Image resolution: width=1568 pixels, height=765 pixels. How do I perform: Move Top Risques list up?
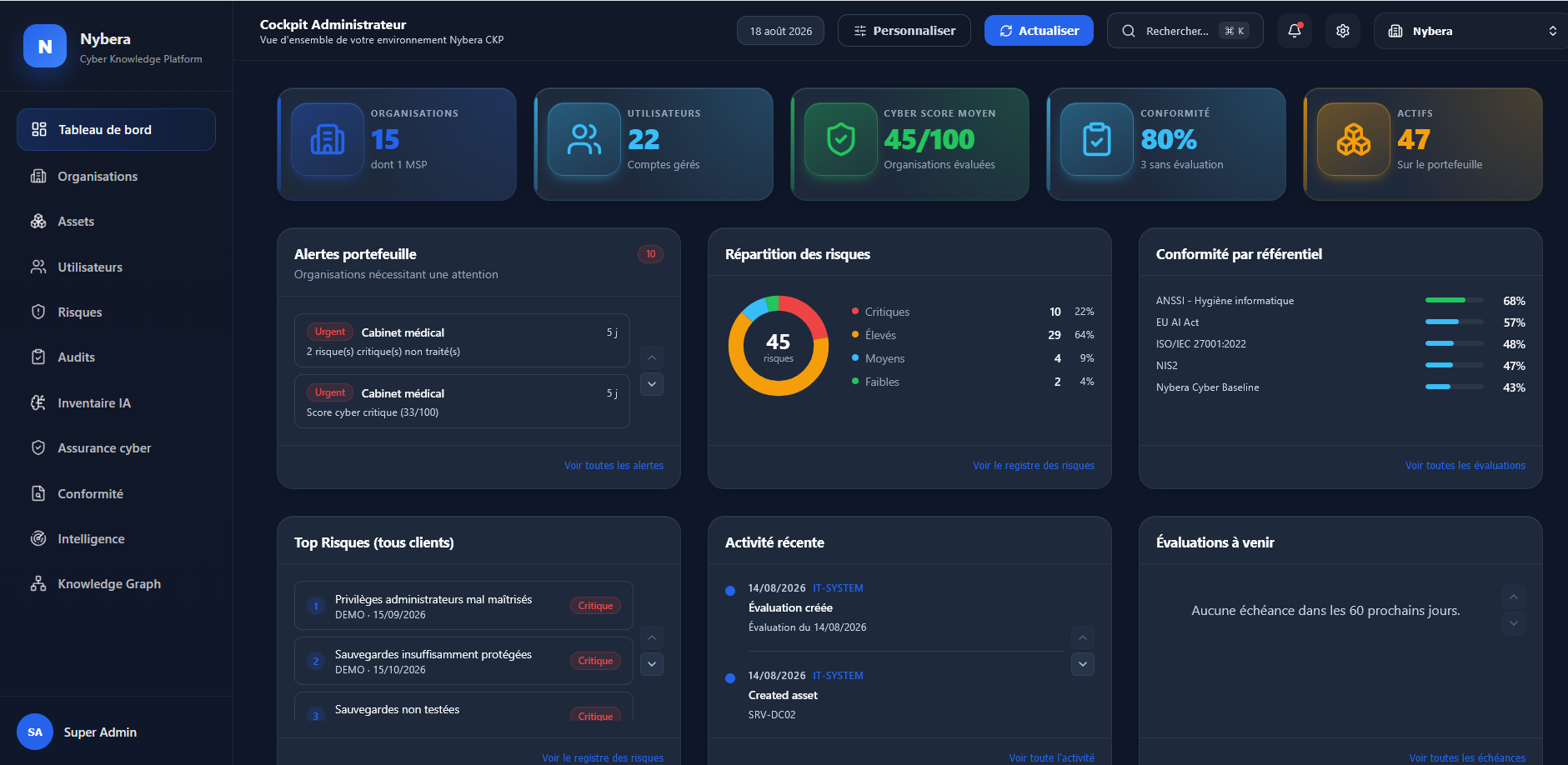(652, 637)
